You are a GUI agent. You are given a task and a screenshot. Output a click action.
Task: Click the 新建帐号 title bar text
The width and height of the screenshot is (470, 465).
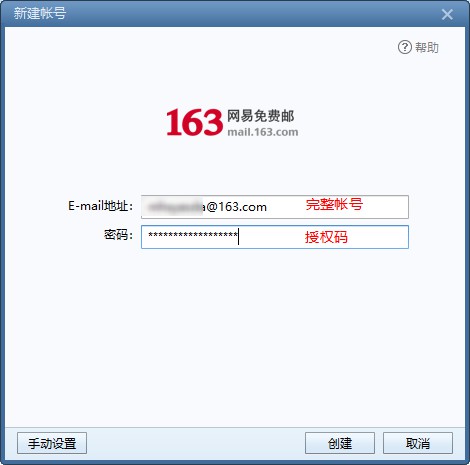click(40, 13)
